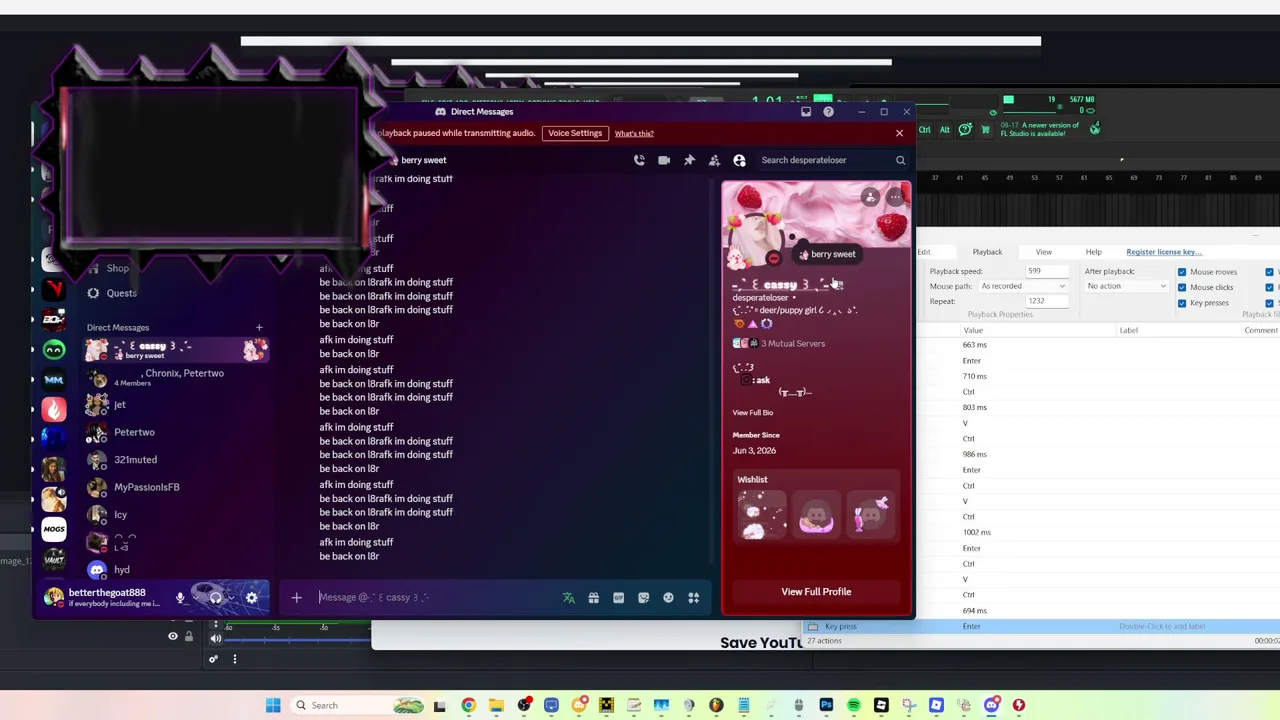This screenshot has height=720, width=1280.
Task: Open Voice Settings from the banner
Action: point(575,133)
